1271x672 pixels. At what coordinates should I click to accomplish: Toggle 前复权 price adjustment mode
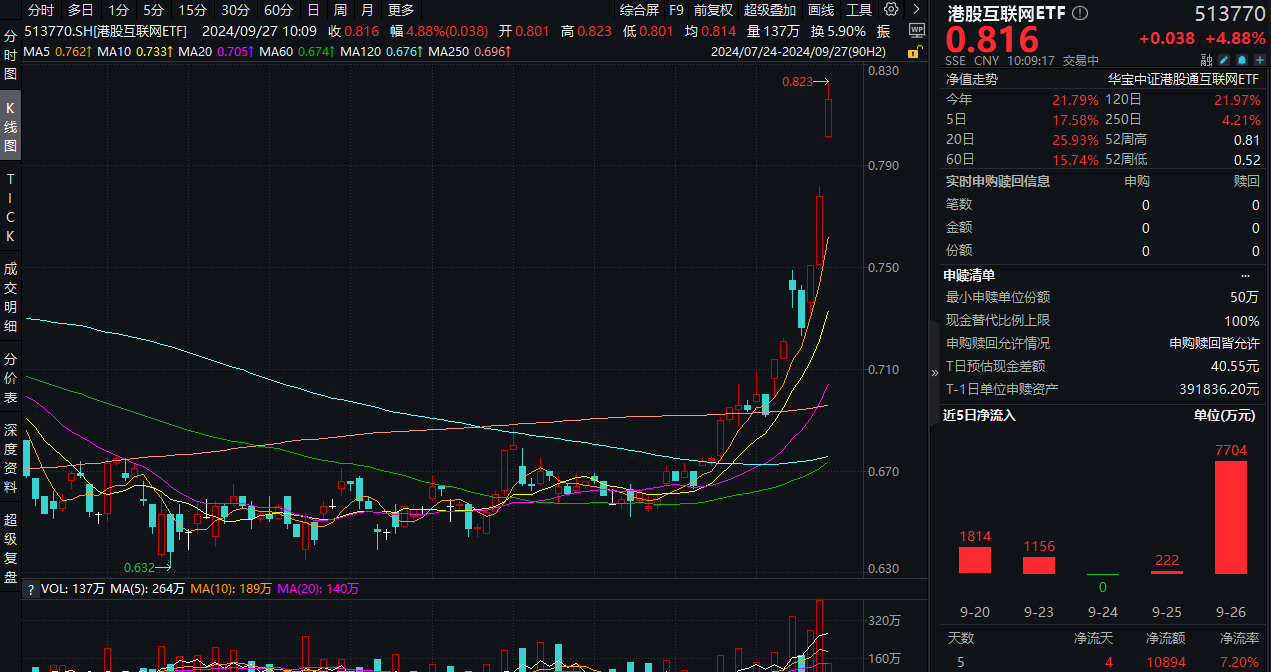(x=713, y=10)
